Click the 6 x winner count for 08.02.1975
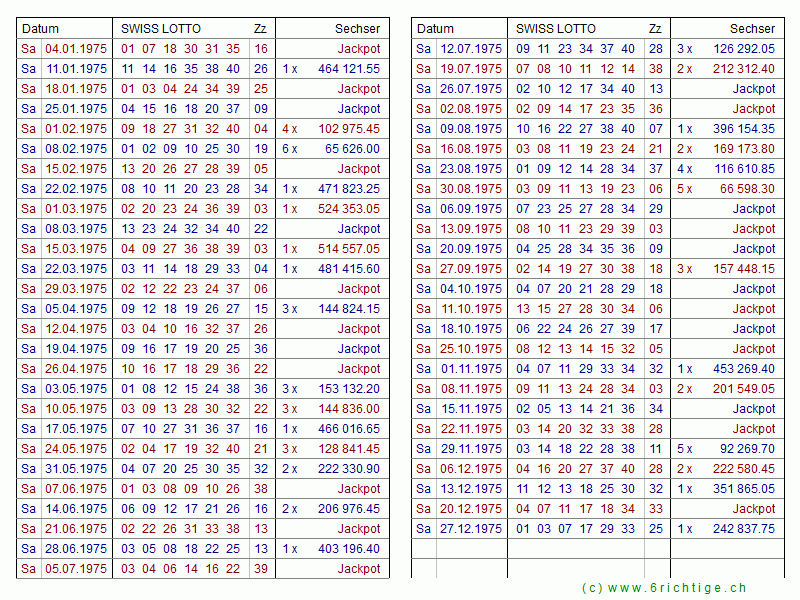Viewport: 800px width, 600px height. coord(289,149)
